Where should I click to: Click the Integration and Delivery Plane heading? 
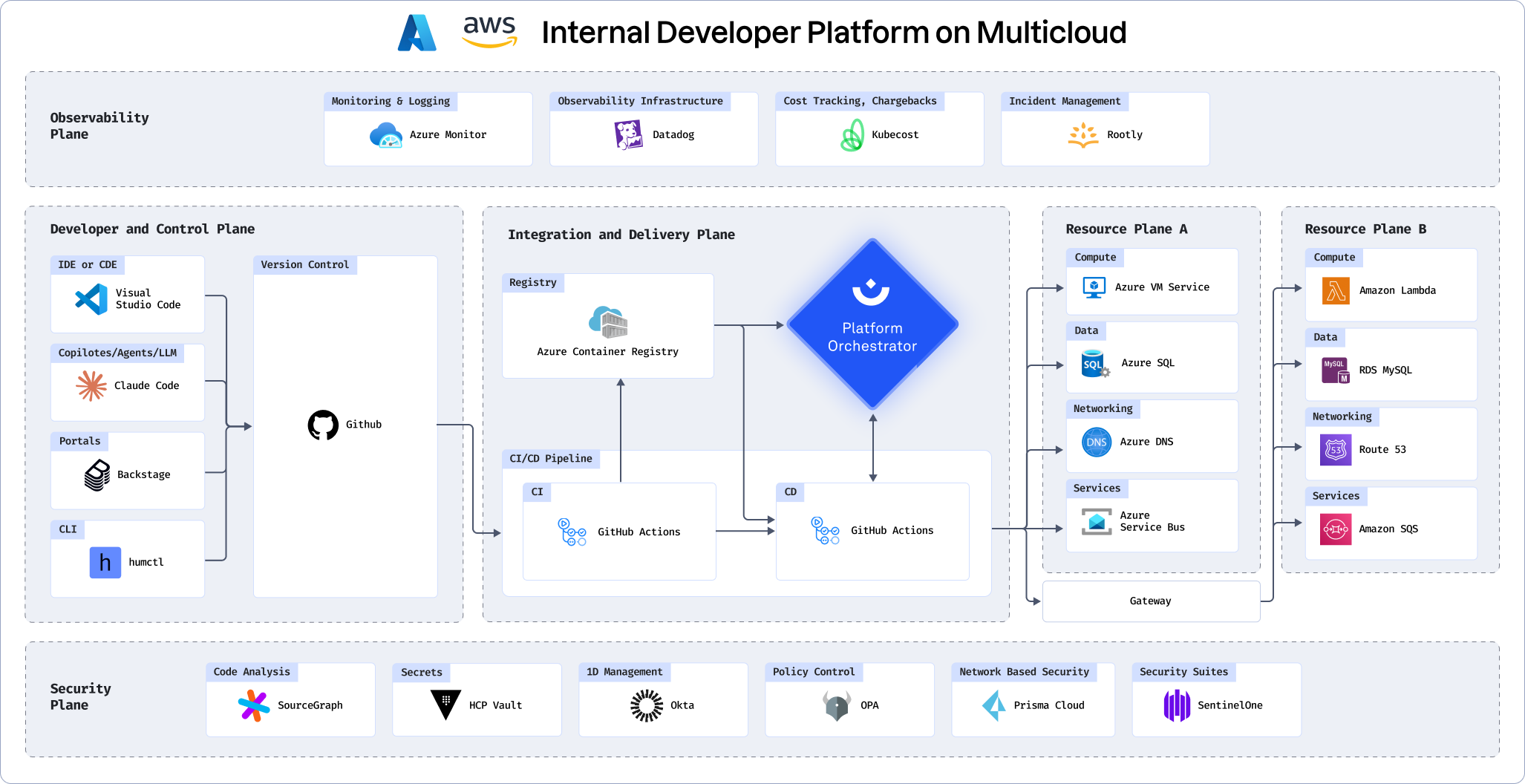click(x=621, y=235)
